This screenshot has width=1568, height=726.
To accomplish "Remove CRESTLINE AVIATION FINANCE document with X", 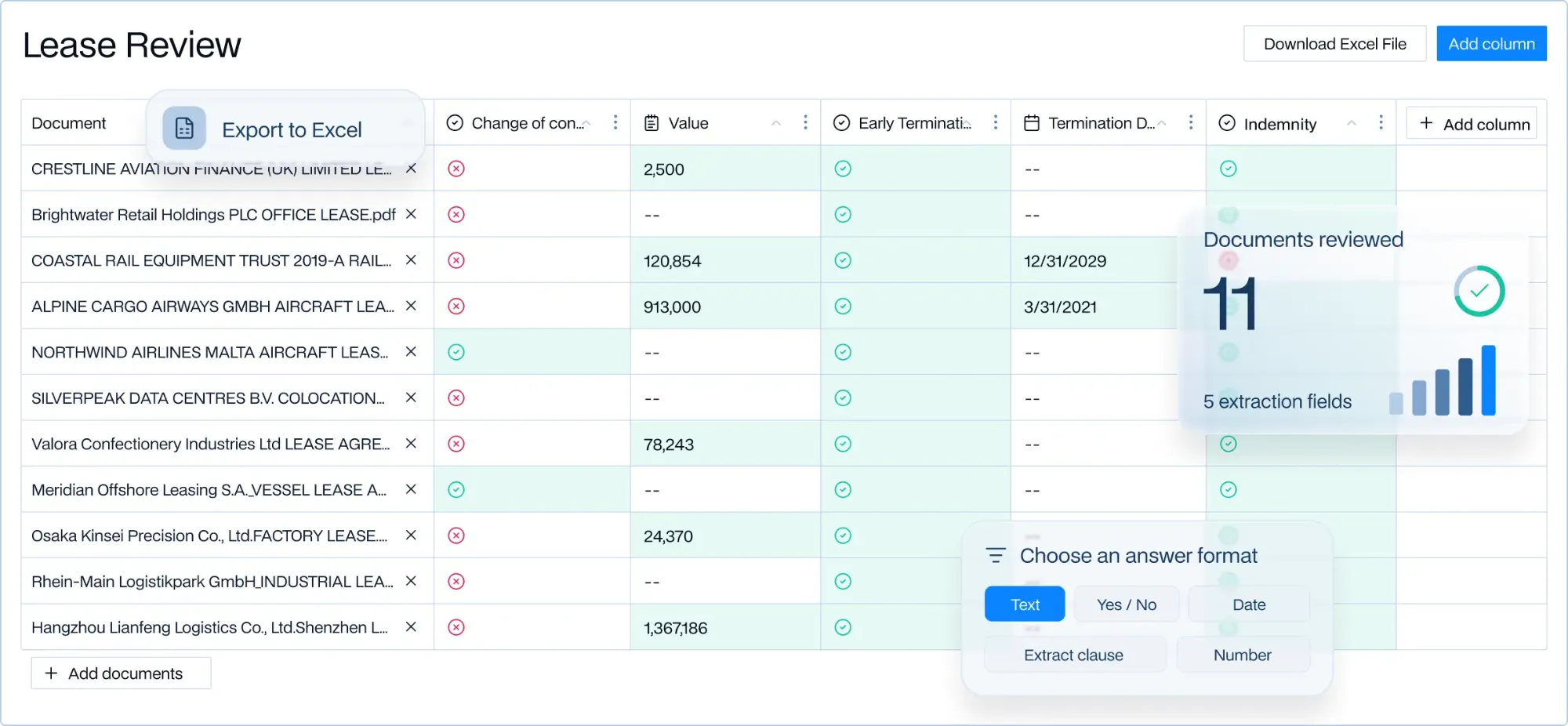I will 411,169.
